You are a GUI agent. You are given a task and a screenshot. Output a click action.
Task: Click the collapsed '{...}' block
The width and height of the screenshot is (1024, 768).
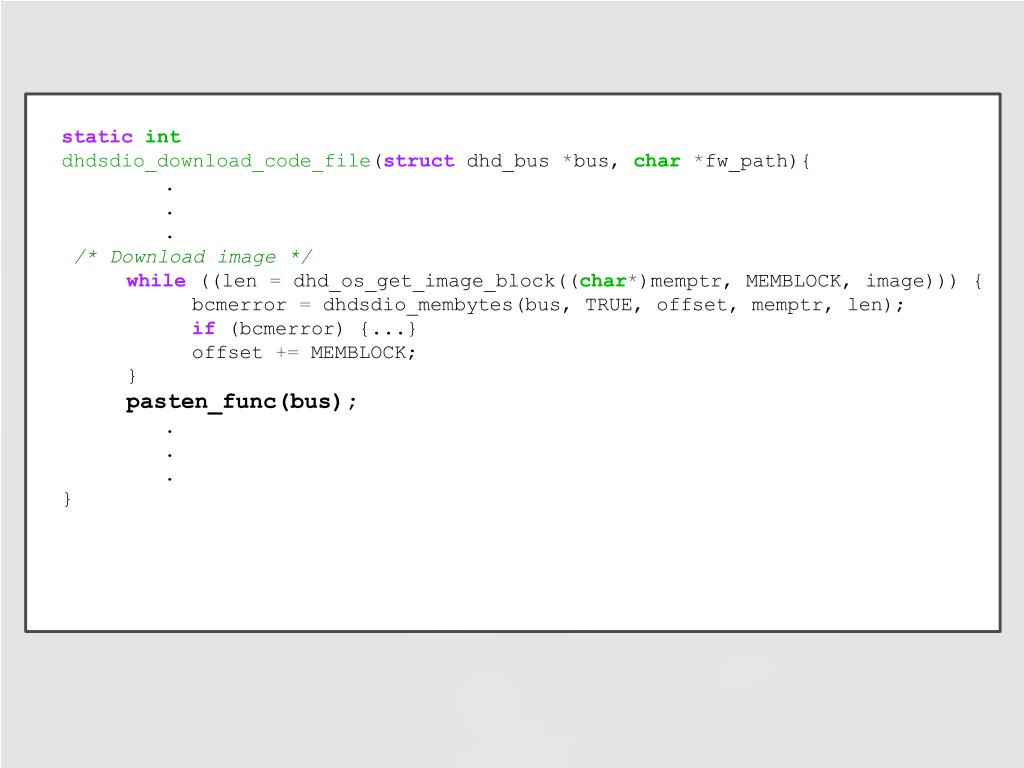(x=388, y=328)
